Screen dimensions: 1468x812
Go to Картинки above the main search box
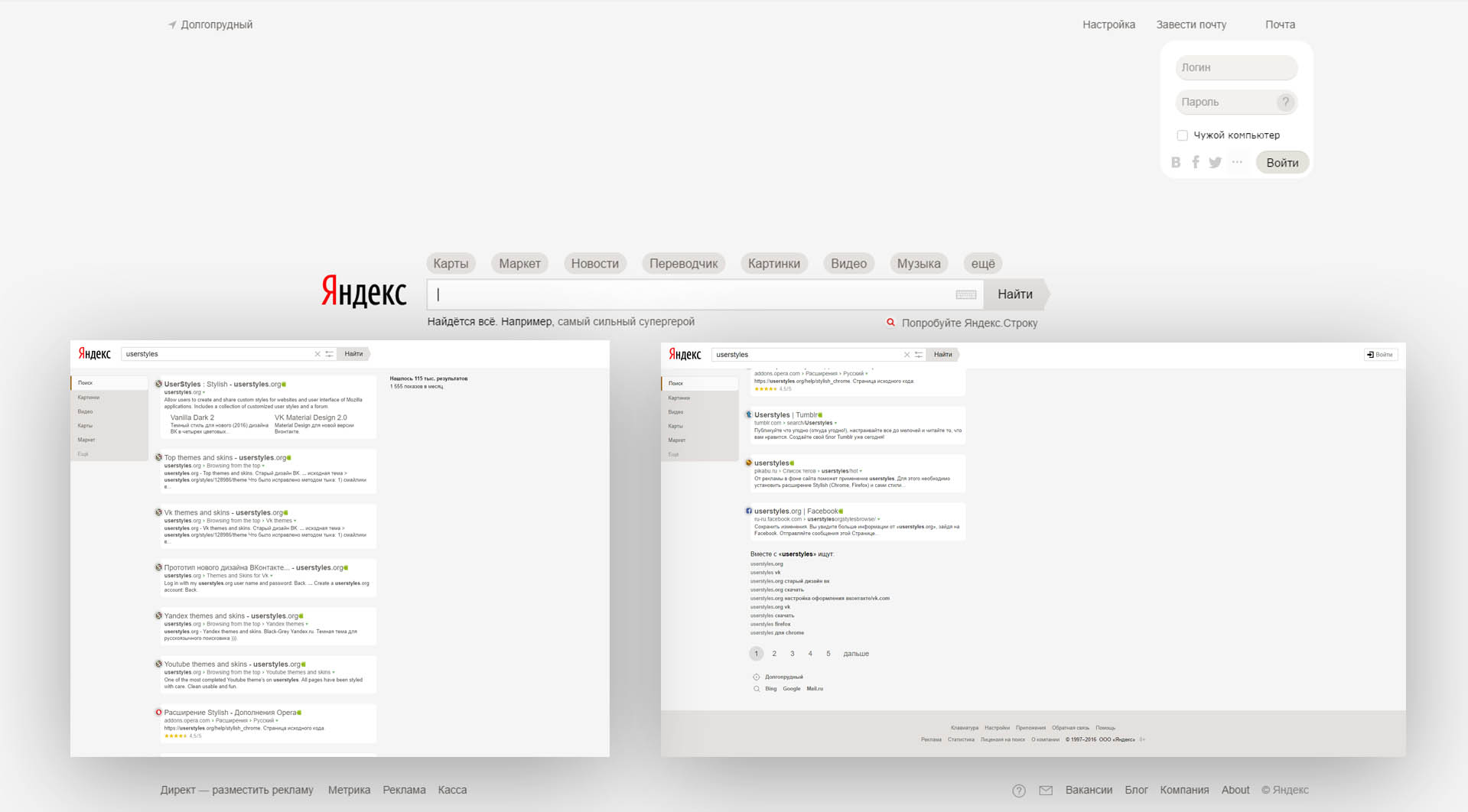tap(774, 264)
